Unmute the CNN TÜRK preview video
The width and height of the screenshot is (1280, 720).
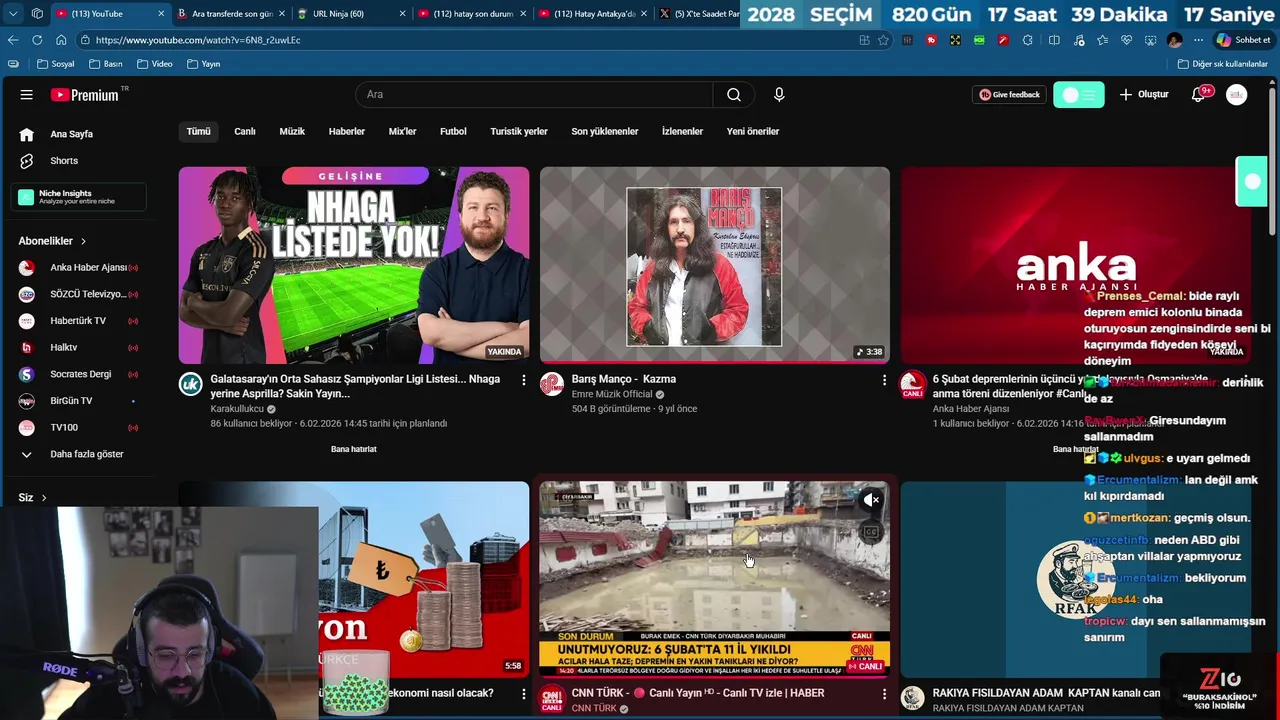pyautogui.click(x=872, y=500)
